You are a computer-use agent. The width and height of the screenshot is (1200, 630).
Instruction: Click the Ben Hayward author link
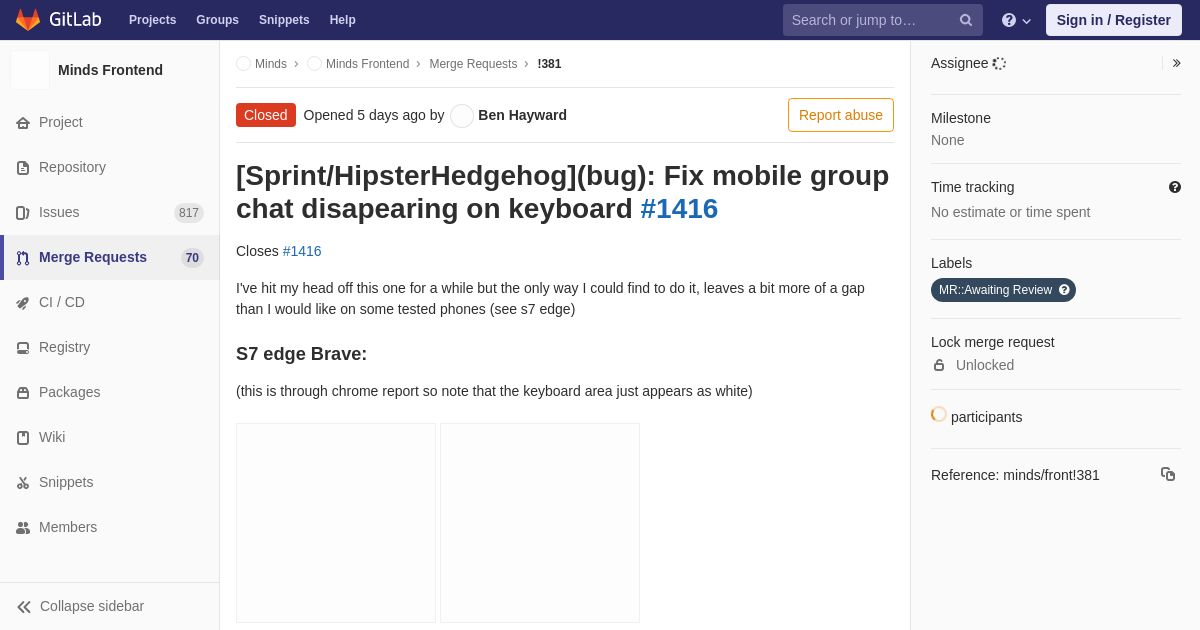point(522,115)
